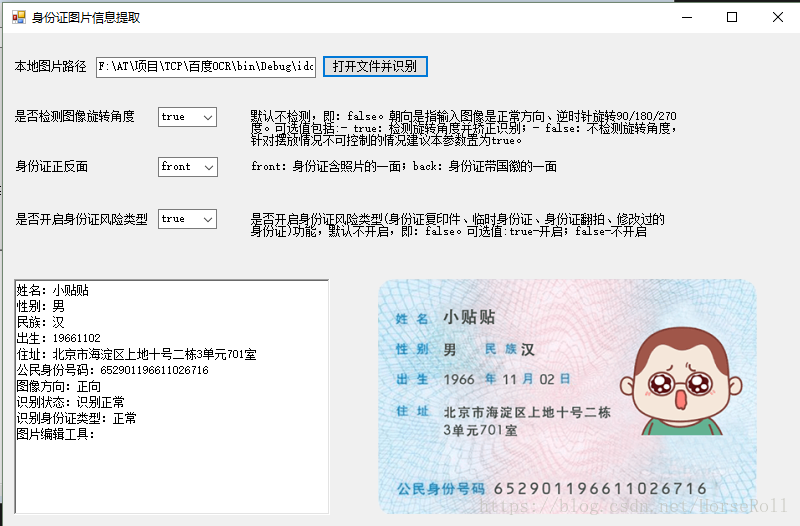Open the 是否检测图像旋转角度 dropdown
800x526 pixels.
[x=187, y=117]
